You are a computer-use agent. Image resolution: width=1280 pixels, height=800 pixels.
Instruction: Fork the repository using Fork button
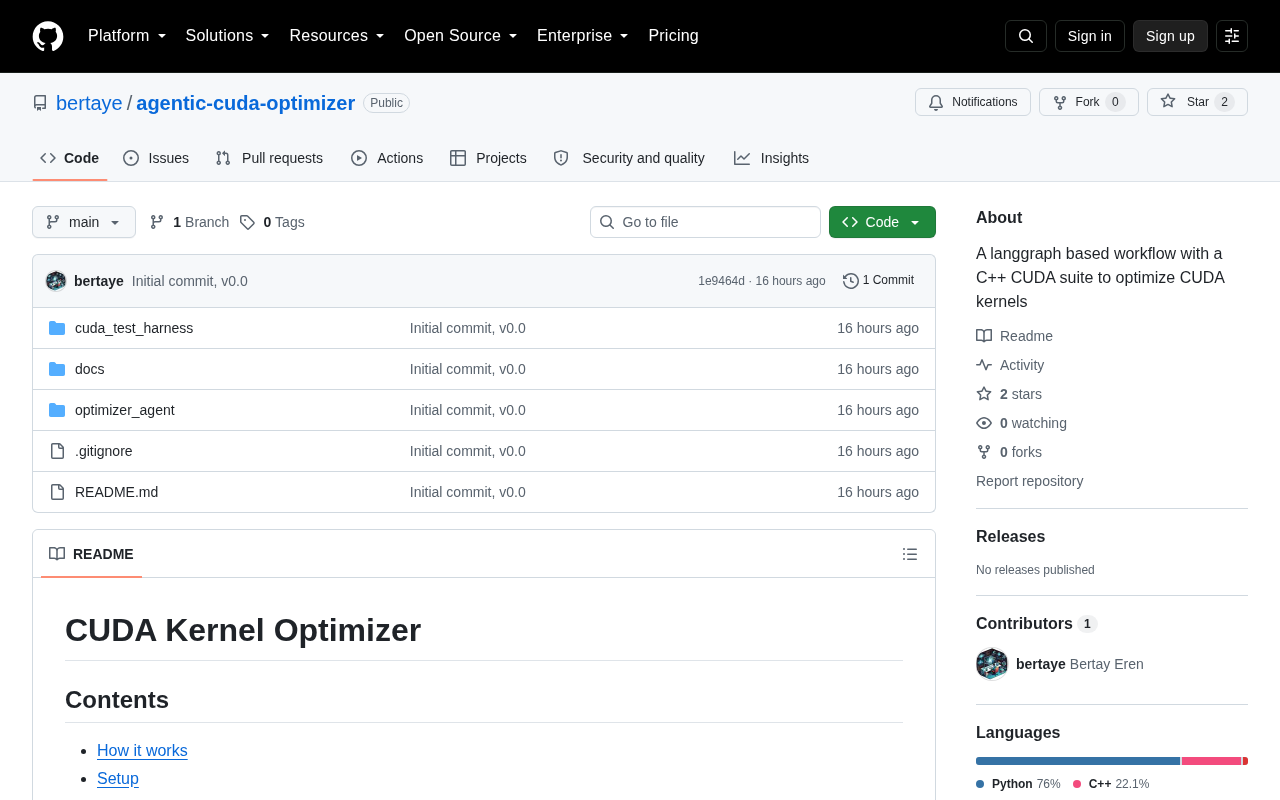pos(1088,102)
